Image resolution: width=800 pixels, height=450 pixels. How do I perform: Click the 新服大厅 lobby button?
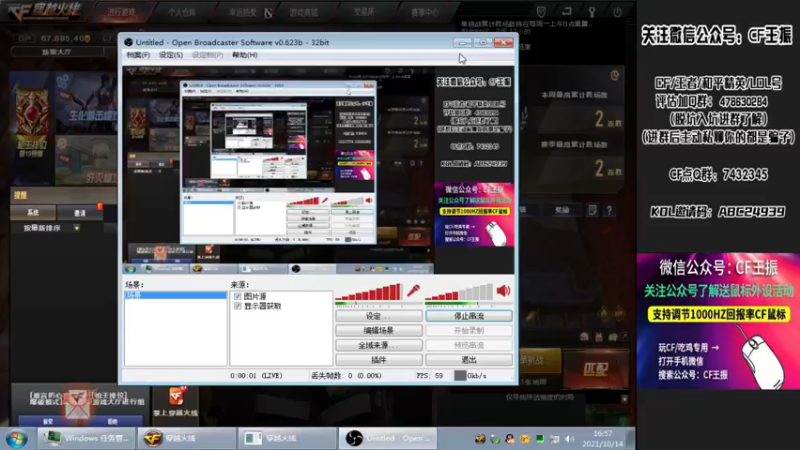point(57,52)
